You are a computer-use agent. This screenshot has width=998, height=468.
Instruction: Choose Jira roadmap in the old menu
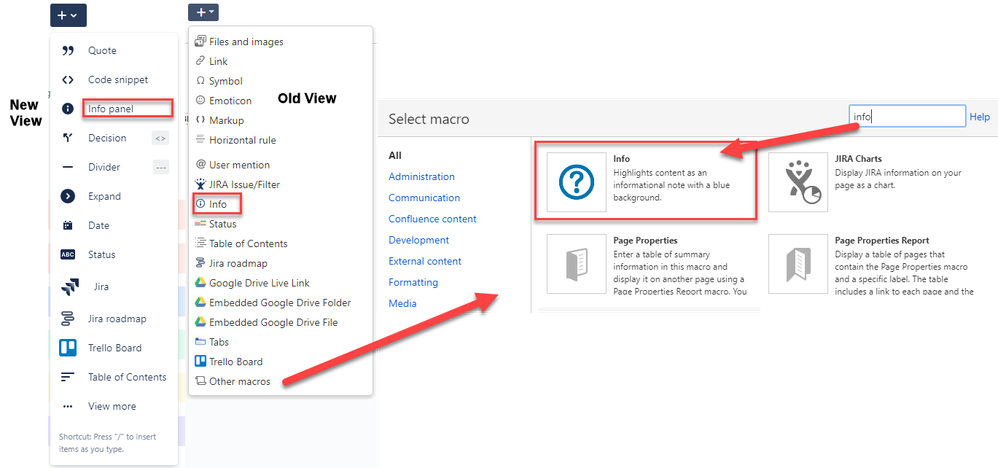pyautogui.click(x=238, y=264)
